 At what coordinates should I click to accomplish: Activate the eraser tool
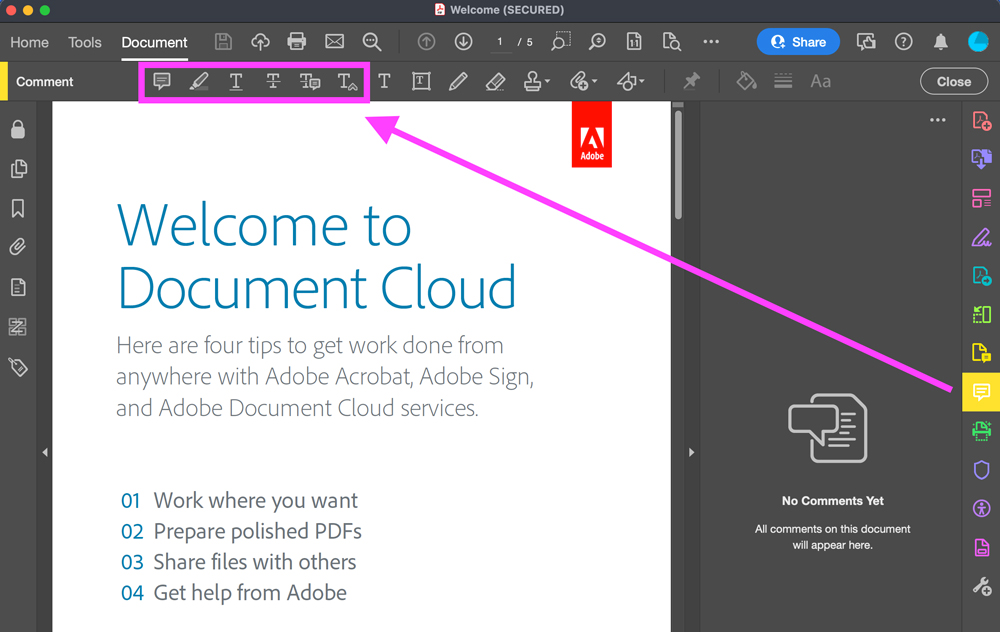click(495, 82)
